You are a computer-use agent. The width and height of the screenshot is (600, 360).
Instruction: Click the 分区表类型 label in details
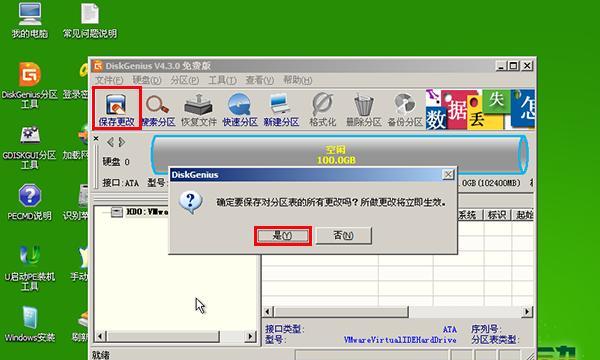[x=494, y=339]
